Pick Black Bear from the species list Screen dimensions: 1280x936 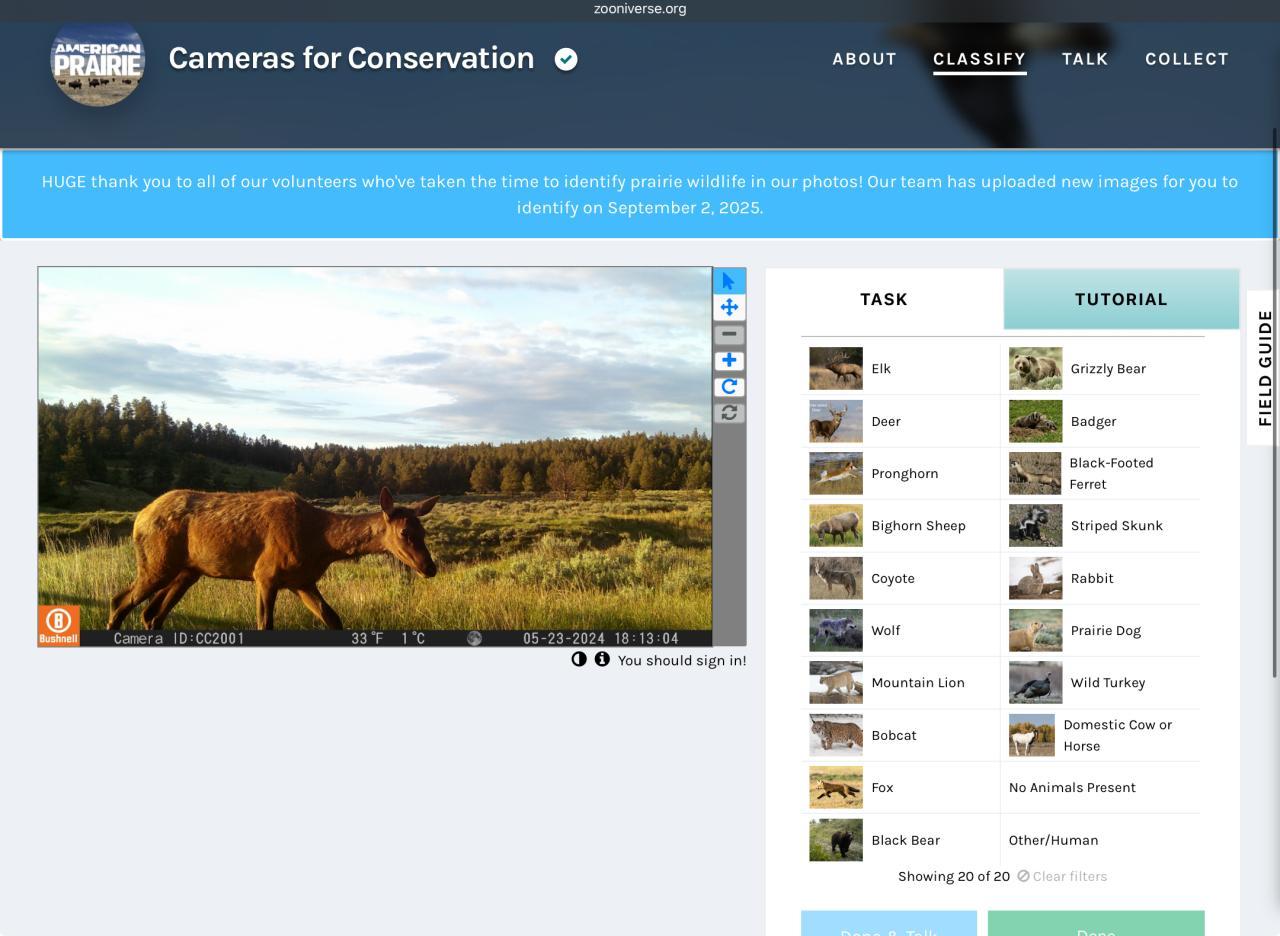(x=900, y=840)
